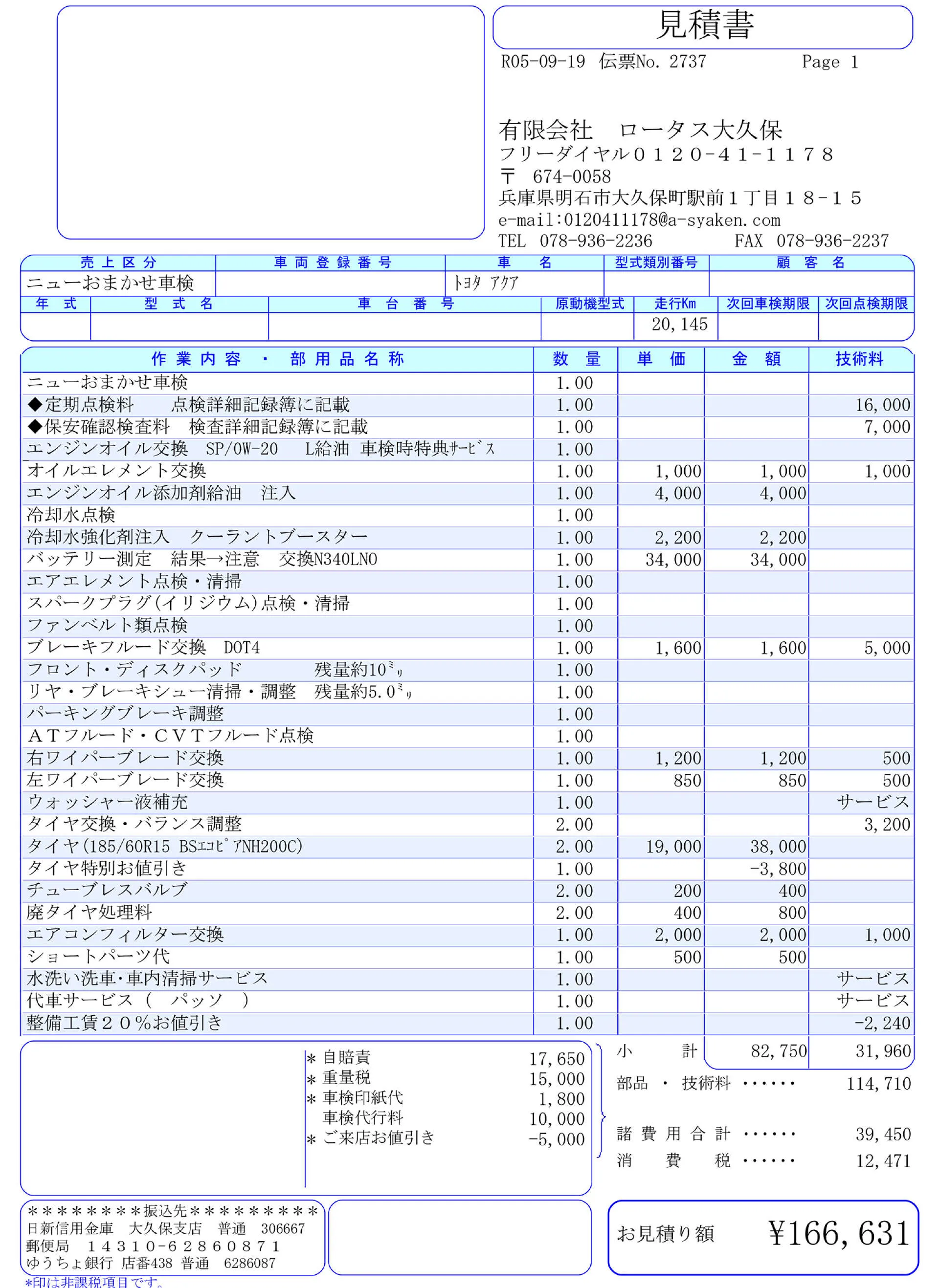Select slip number 伝票No. 2737

652,62
